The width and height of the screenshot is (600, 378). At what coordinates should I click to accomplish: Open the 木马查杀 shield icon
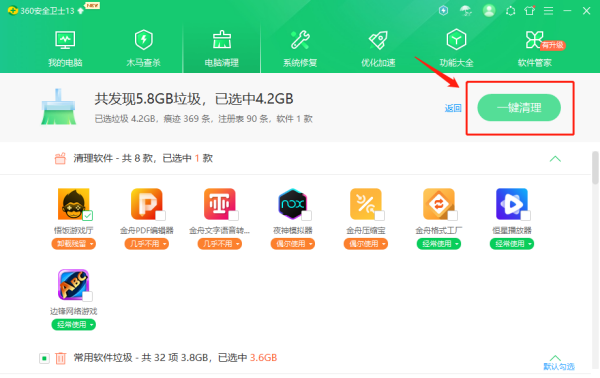coord(143,40)
